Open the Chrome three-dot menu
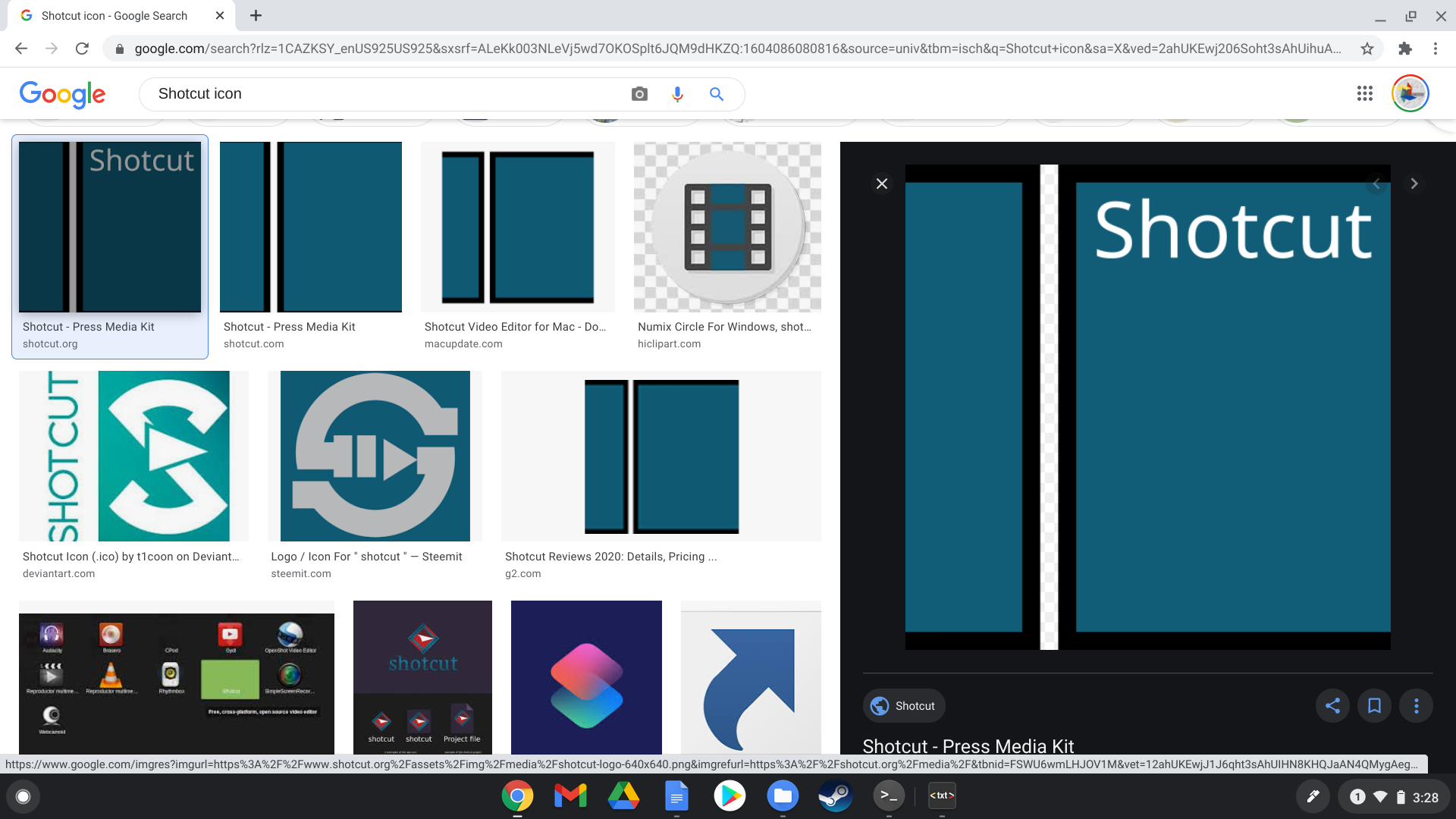Viewport: 1456px width, 819px height. (1436, 49)
